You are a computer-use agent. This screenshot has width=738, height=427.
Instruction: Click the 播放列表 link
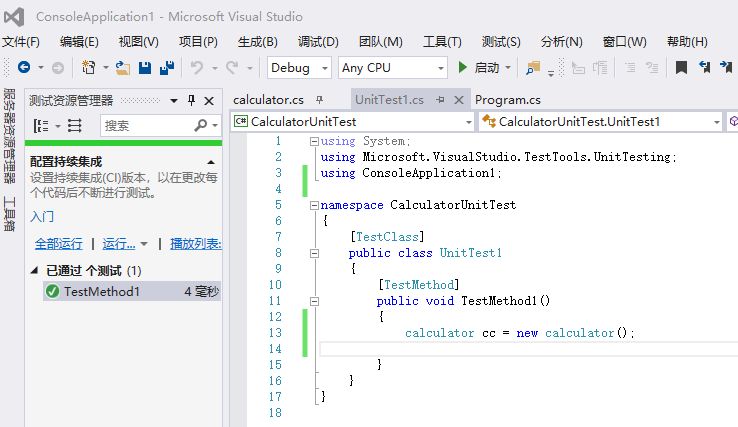click(196, 244)
